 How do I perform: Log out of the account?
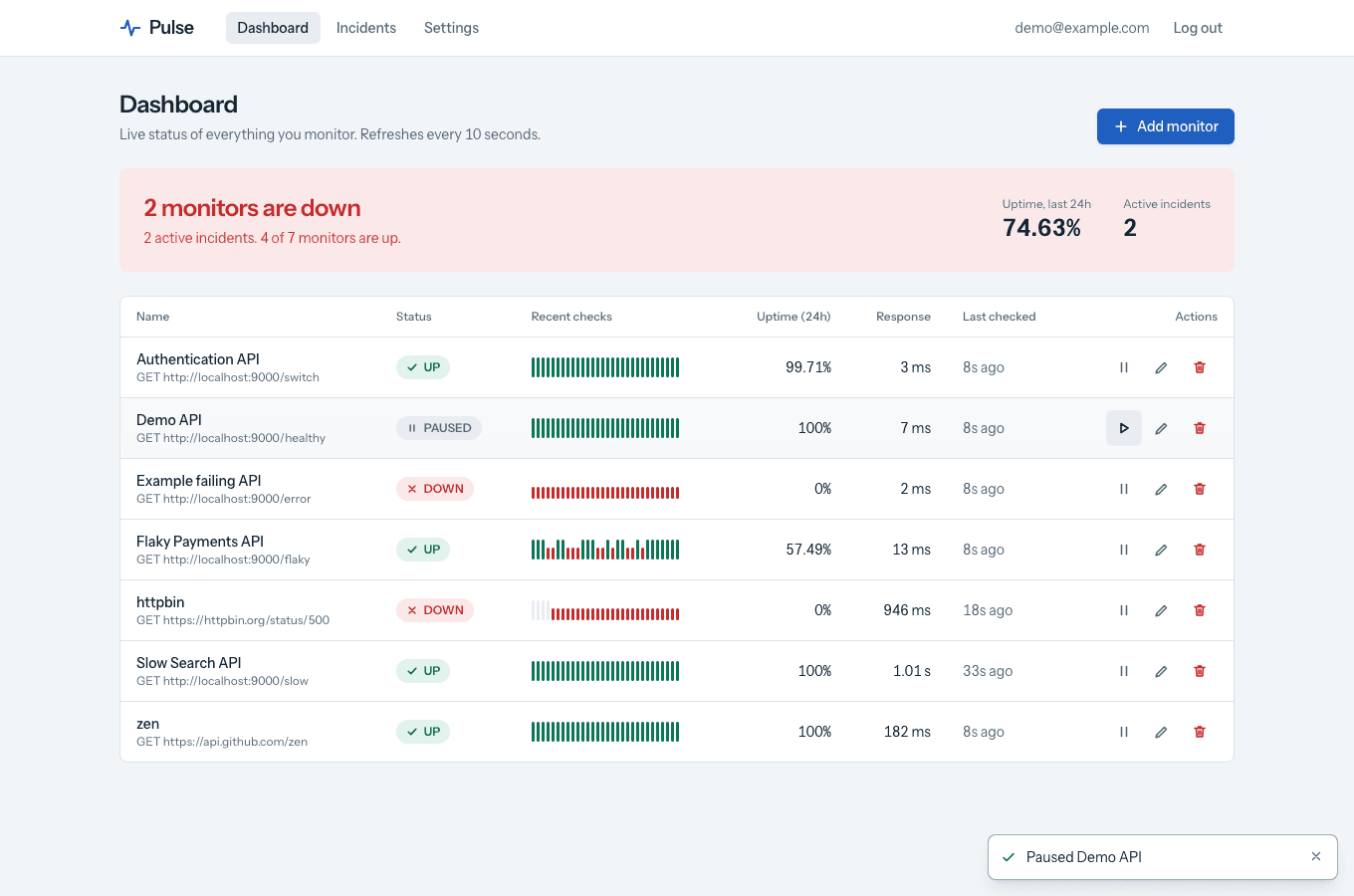(x=1198, y=28)
